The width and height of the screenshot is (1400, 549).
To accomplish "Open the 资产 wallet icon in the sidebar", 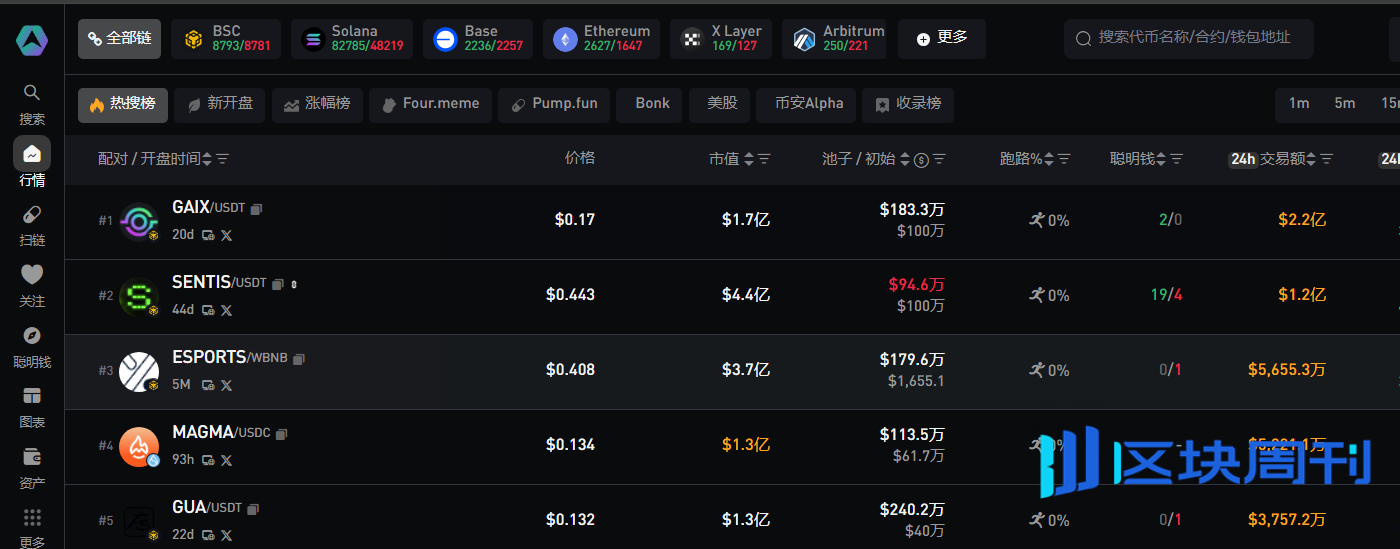I will click(x=32, y=458).
